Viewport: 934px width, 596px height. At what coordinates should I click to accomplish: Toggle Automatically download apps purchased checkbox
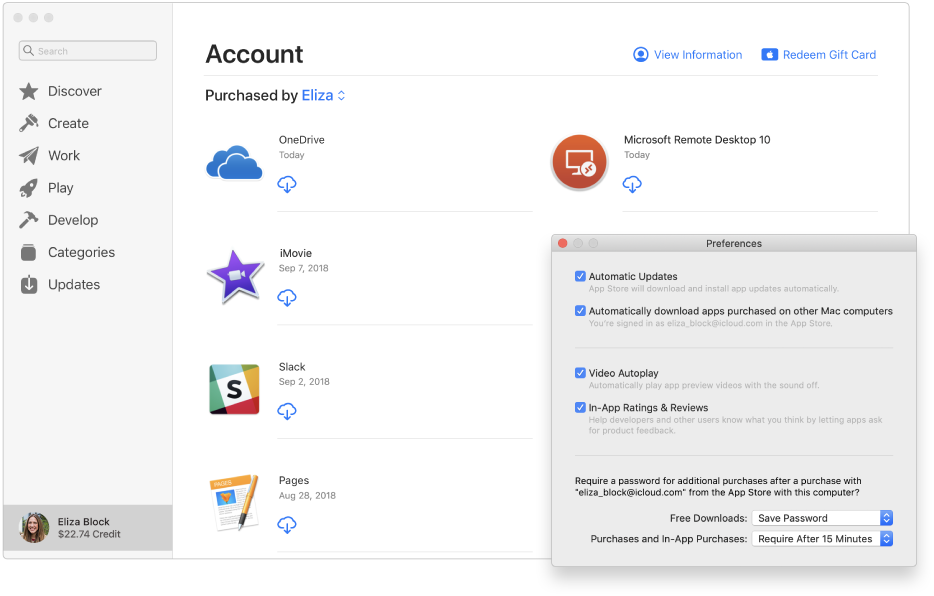(580, 311)
